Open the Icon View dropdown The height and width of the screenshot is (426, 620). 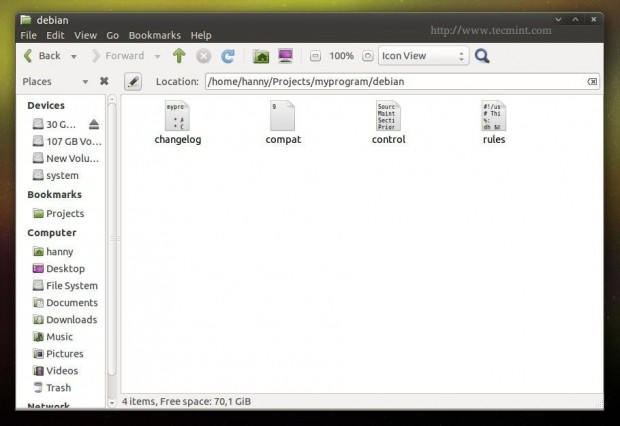tap(423, 56)
